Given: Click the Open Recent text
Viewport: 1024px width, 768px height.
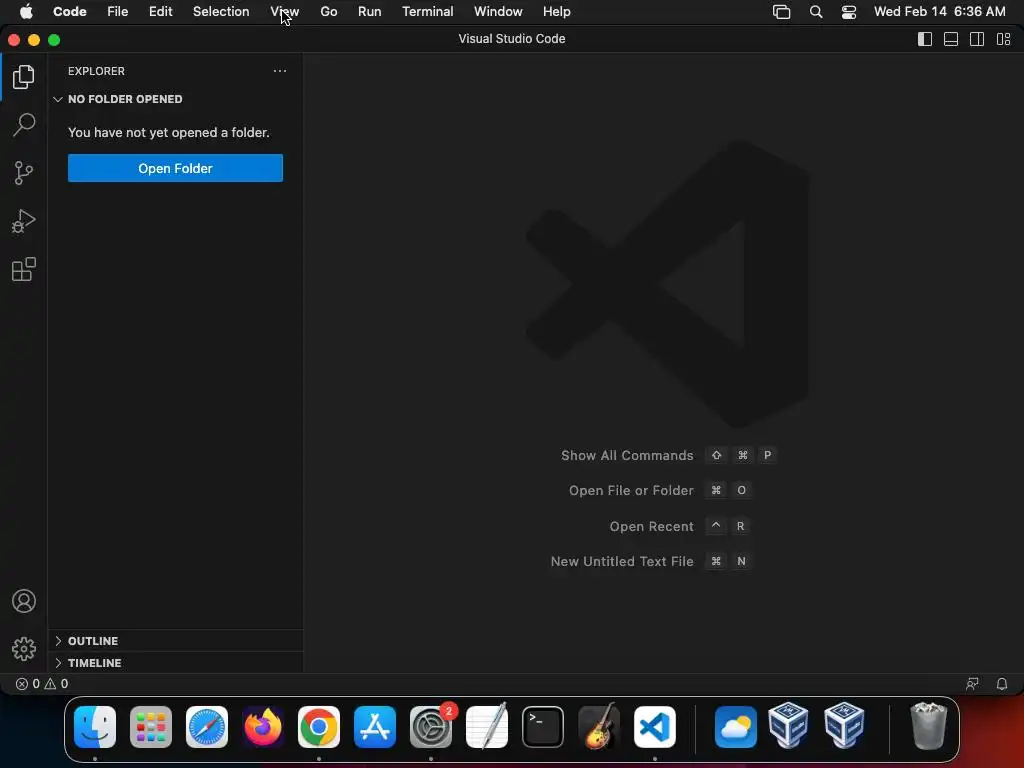Looking at the screenshot, I should [x=651, y=526].
